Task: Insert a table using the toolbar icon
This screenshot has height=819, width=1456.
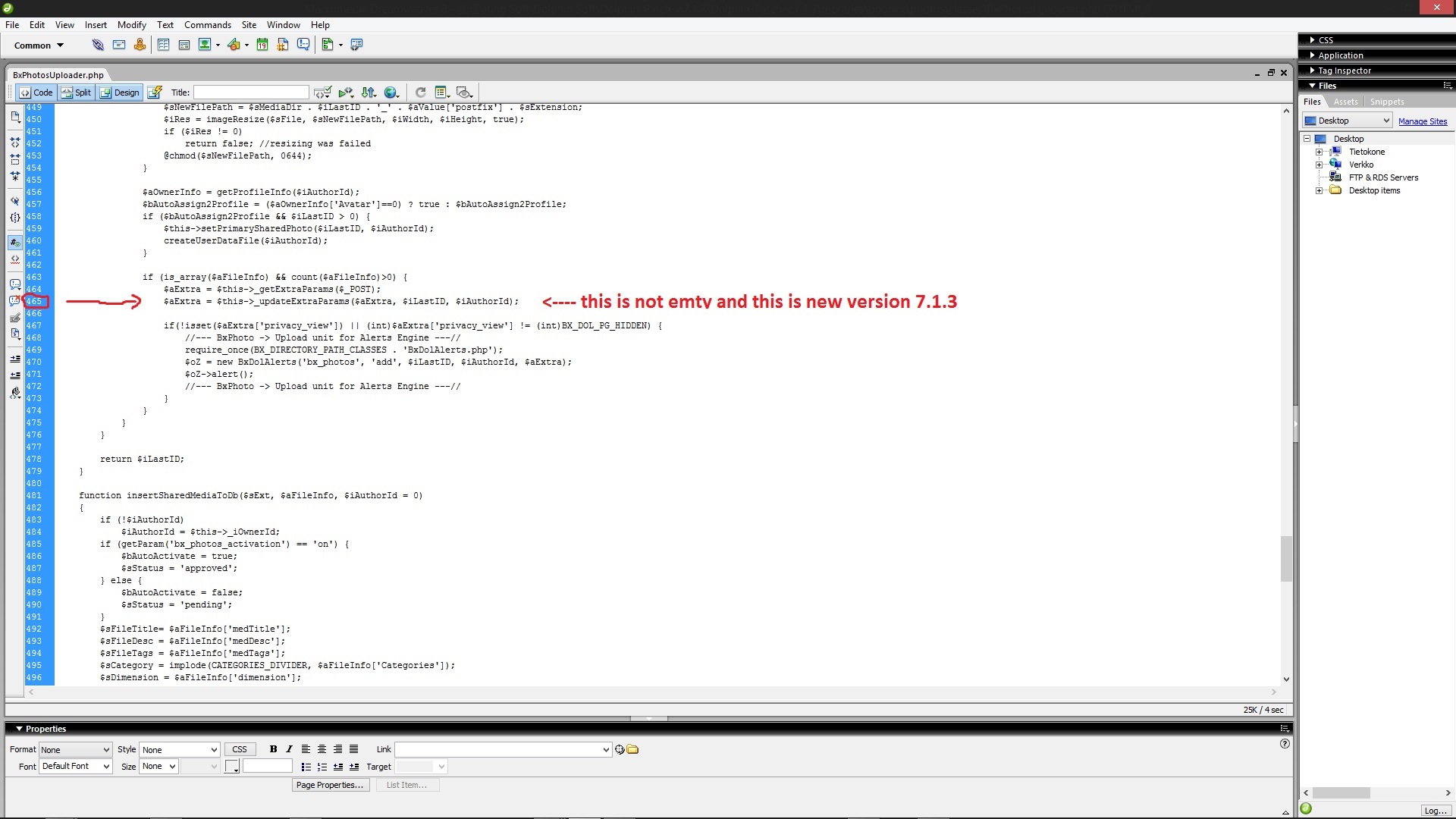Action: pos(163,45)
